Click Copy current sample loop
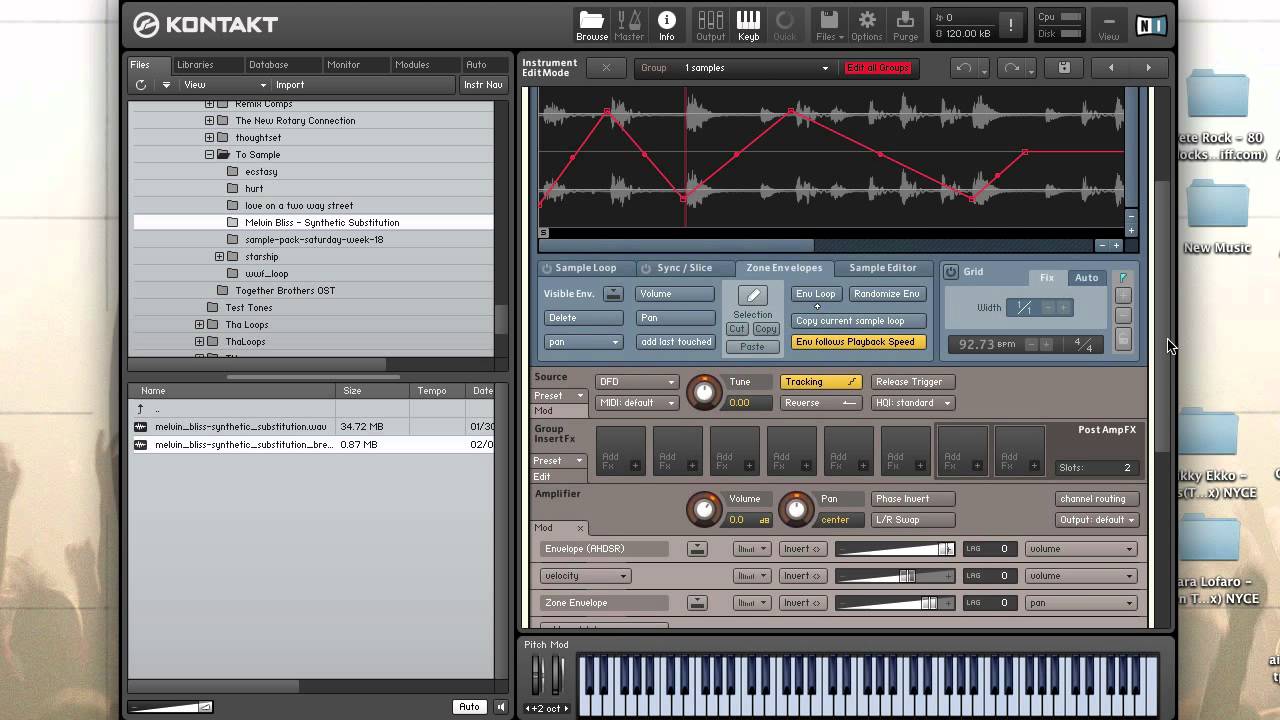This screenshot has width=1280, height=720. click(858, 321)
